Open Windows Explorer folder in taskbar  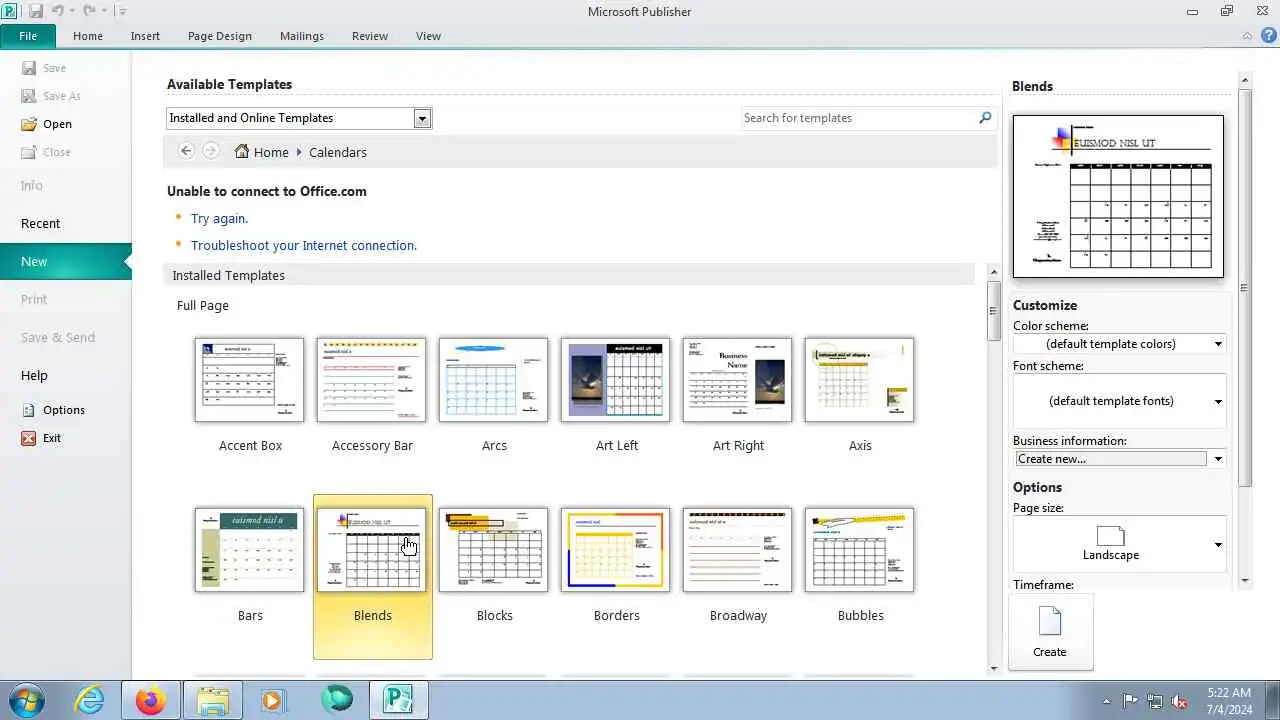[x=213, y=700]
